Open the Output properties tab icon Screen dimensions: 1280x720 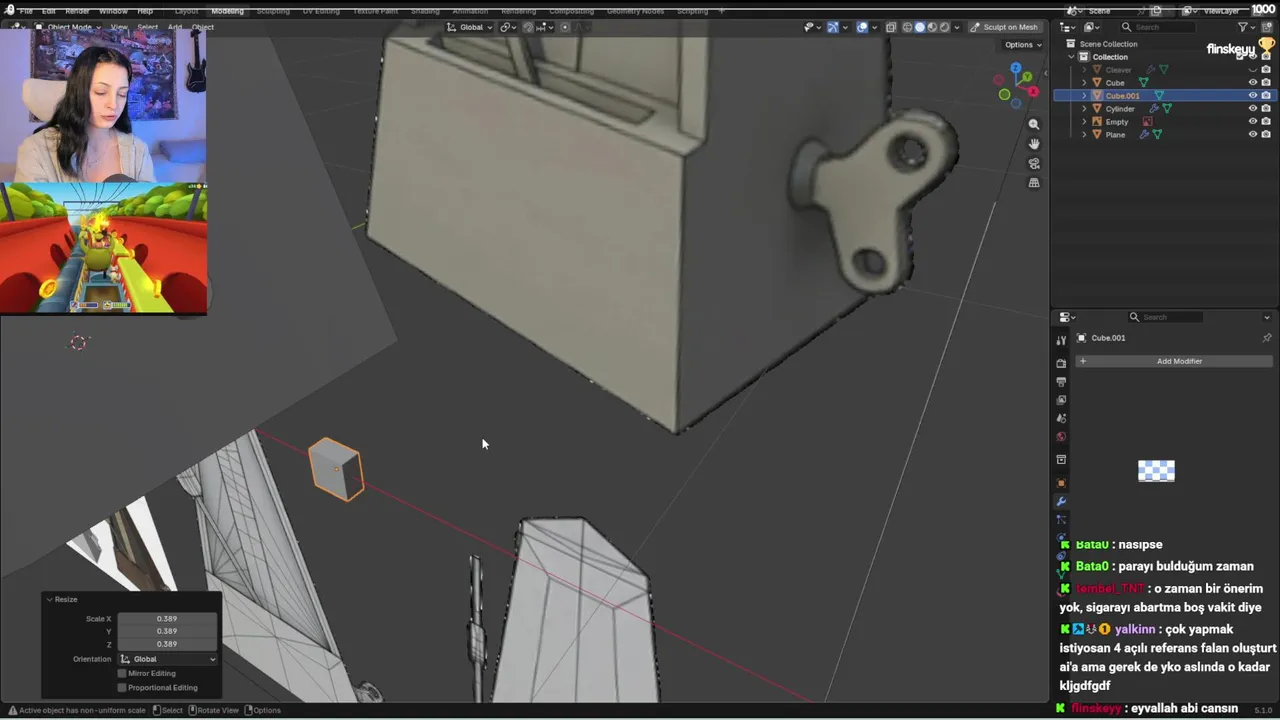coord(1061,382)
